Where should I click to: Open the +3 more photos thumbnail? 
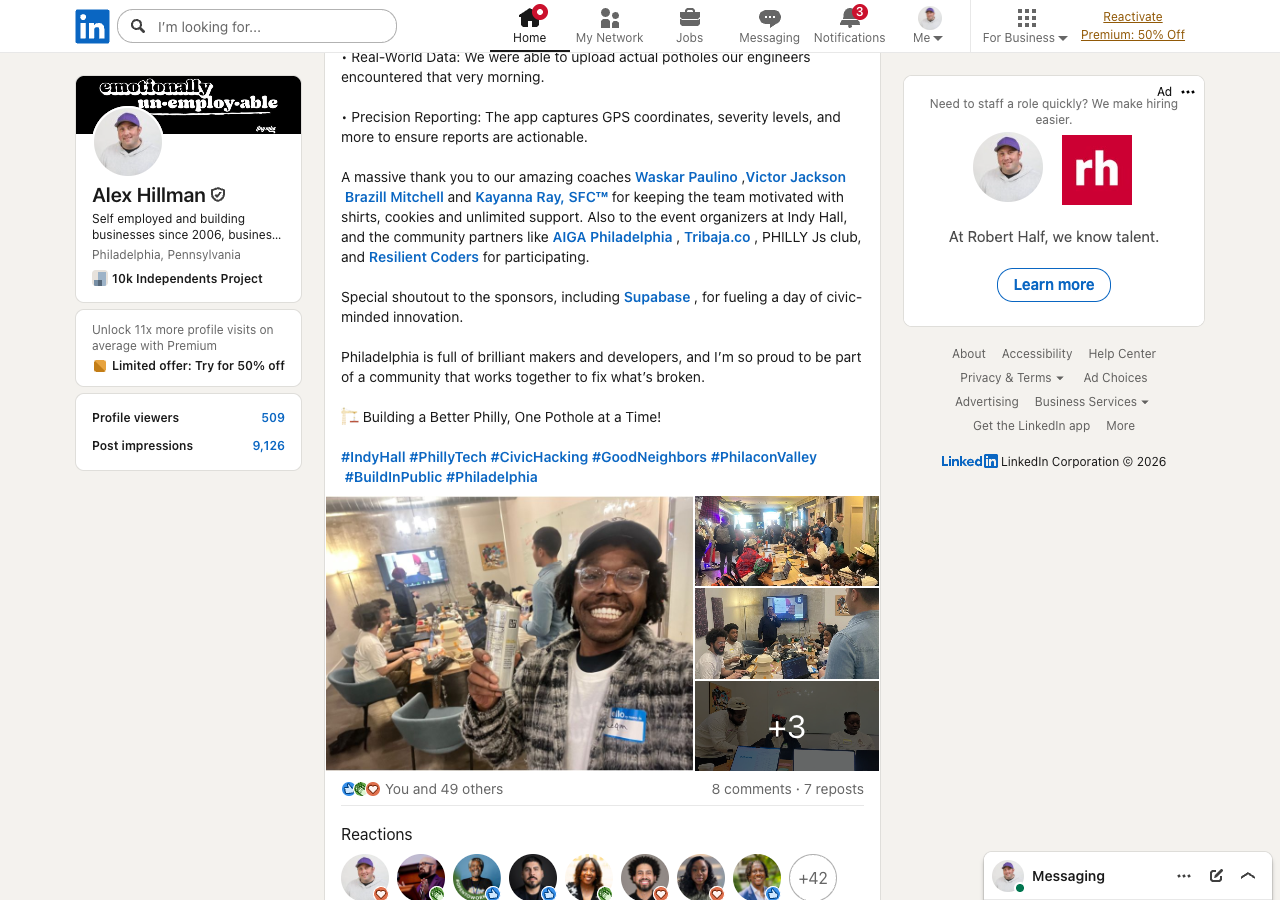787,726
